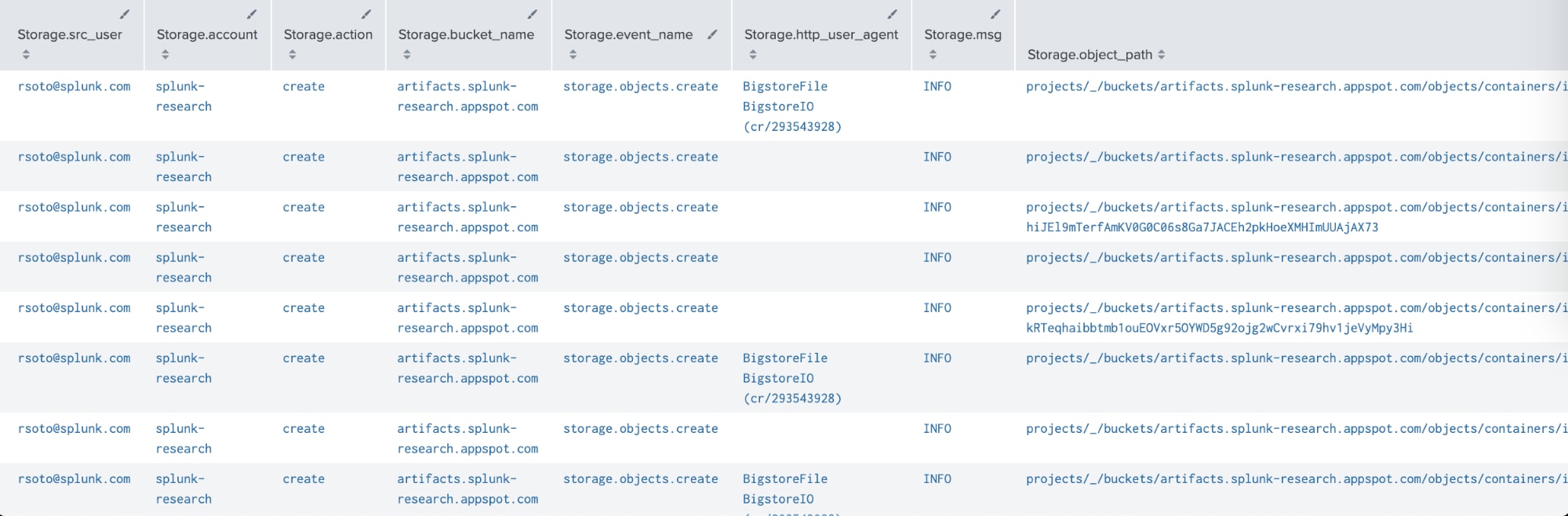Sort the table using Storage.msg arrows
1568x516 pixels.
tap(933, 55)
